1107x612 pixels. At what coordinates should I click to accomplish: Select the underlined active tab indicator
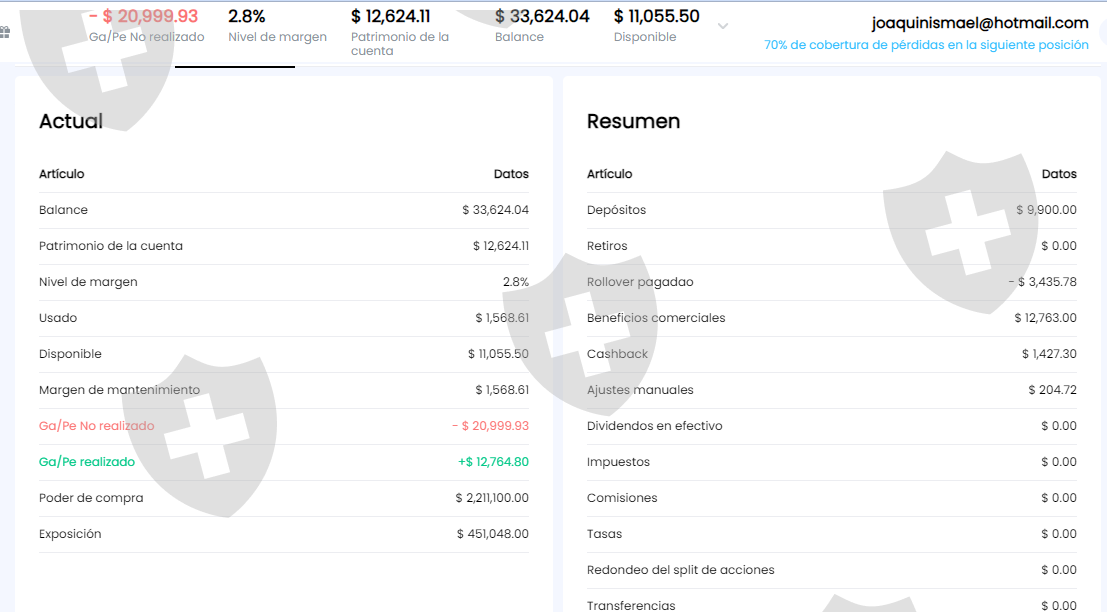click(235, 66)
